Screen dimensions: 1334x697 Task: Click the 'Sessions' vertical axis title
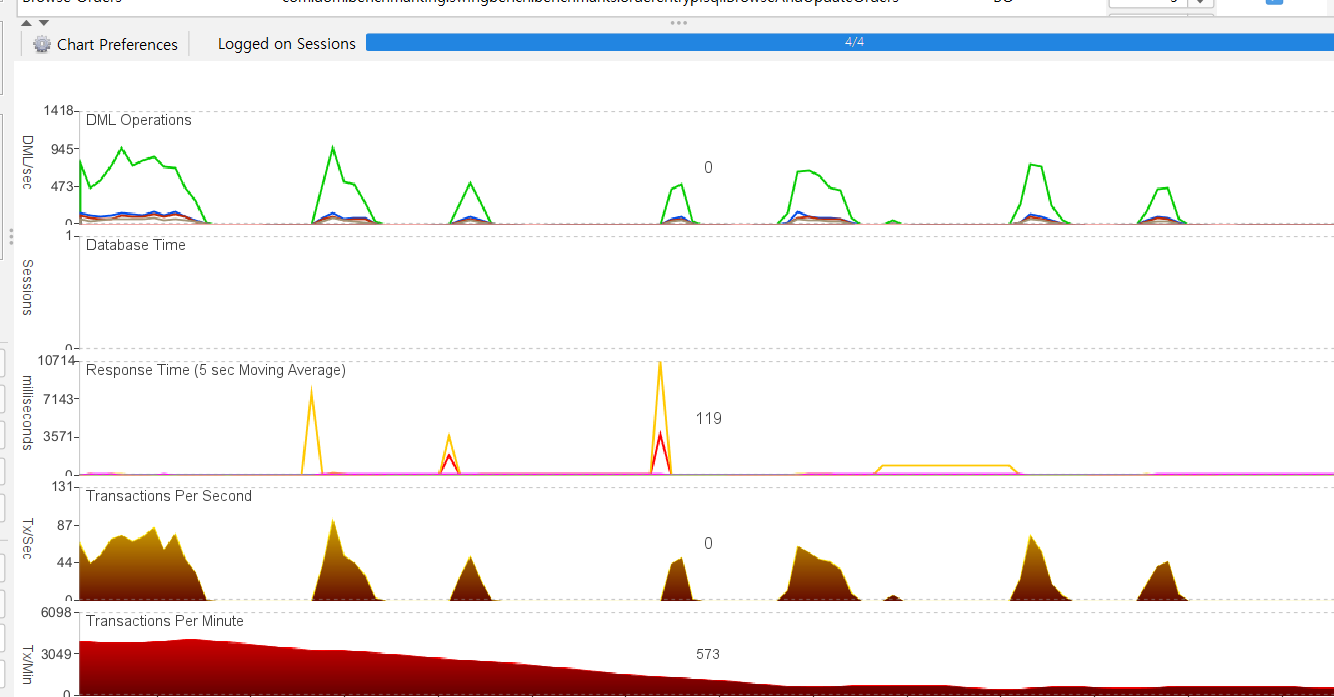28,288
